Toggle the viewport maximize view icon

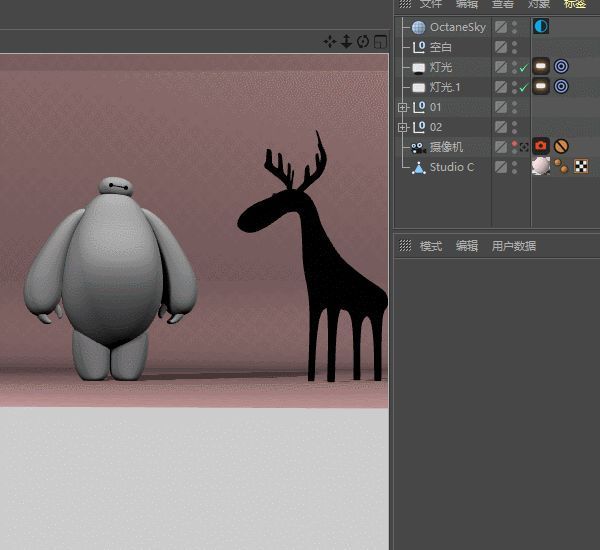coord(380,42)
